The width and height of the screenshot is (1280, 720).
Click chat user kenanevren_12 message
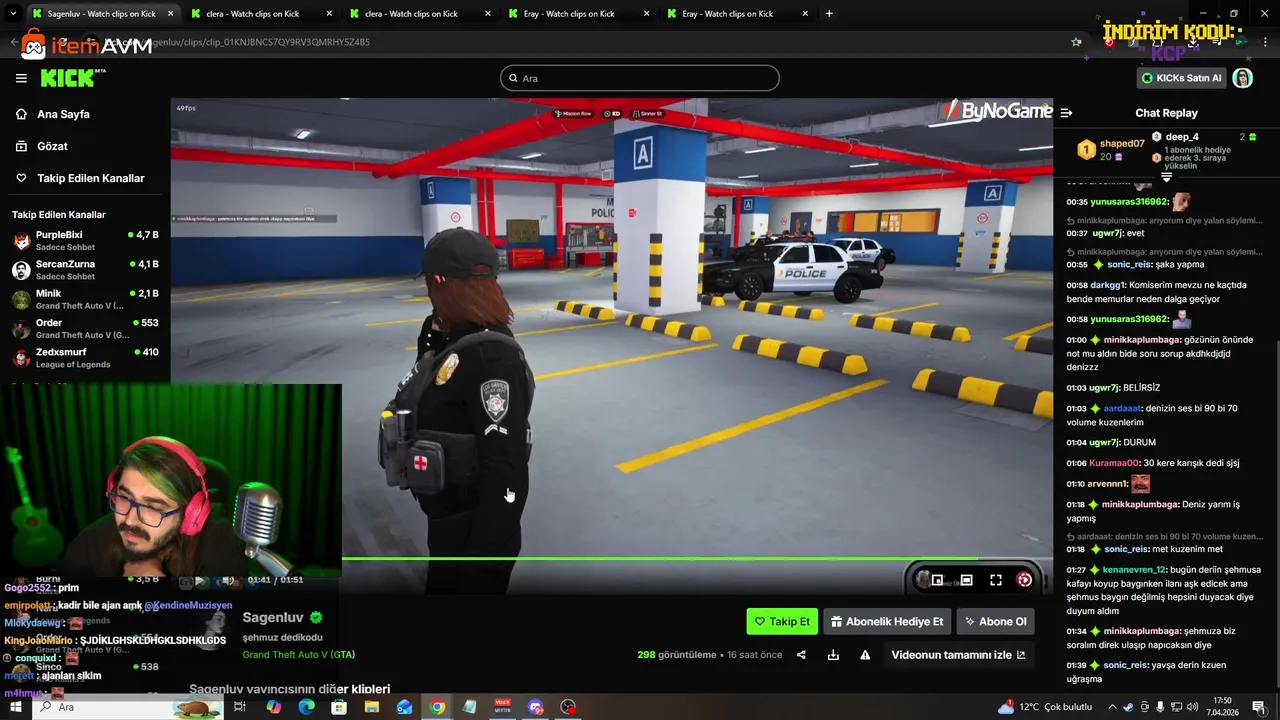pyautogui.click(x=1135, y=570)
